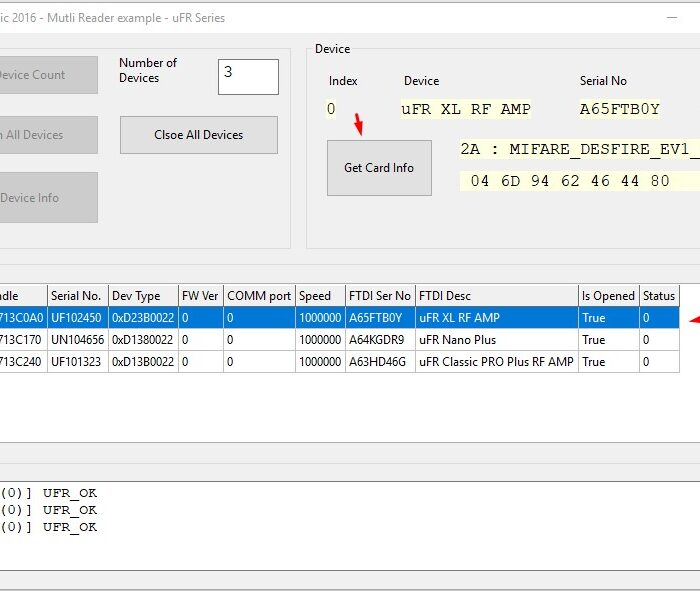This screenshot has height=591, width=700.
Task: Click the Serial No value A65FTB0Y field
Action: [620, 109]
